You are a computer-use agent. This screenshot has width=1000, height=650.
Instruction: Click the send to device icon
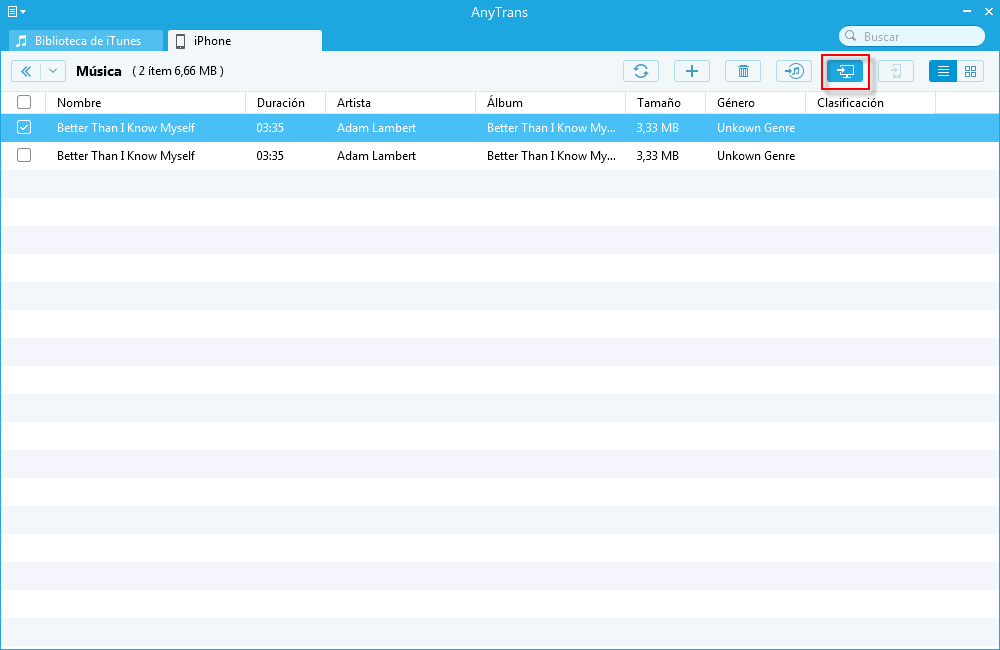coord(895,71)
